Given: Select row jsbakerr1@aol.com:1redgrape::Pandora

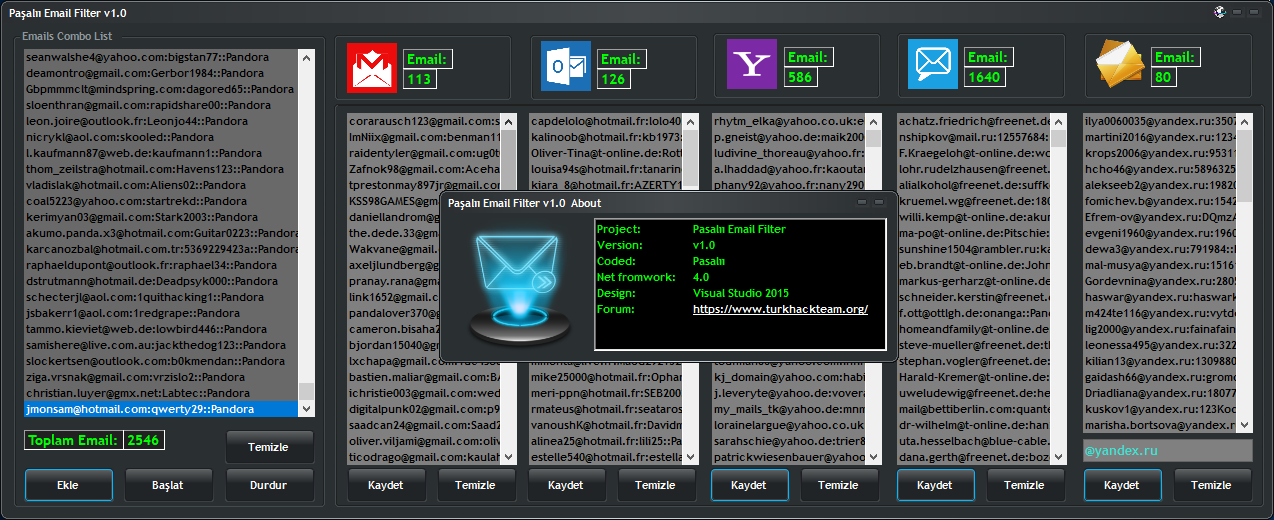Looking at the screenshot, I should [162, 313].
